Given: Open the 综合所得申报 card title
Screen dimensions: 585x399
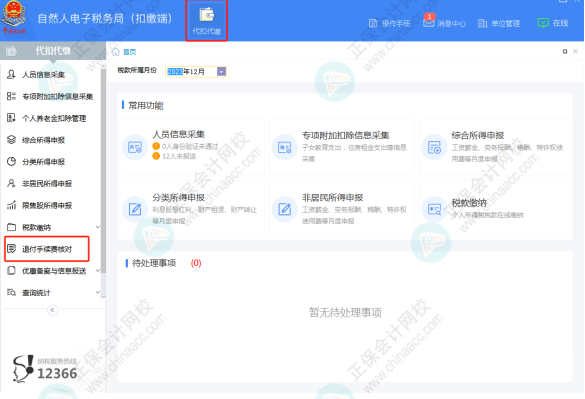Looking at the screenshot, I should 478,135.
